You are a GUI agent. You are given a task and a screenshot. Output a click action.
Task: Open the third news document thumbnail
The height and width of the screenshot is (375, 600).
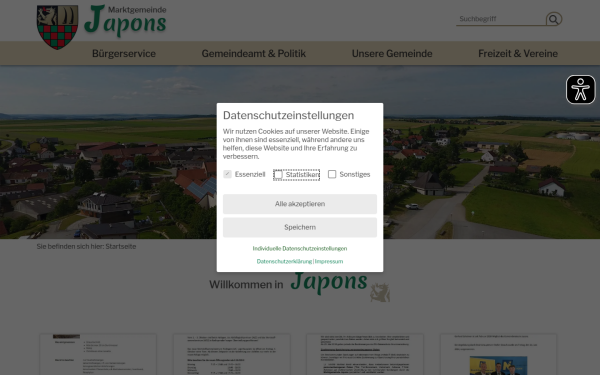tap(365, 354)
